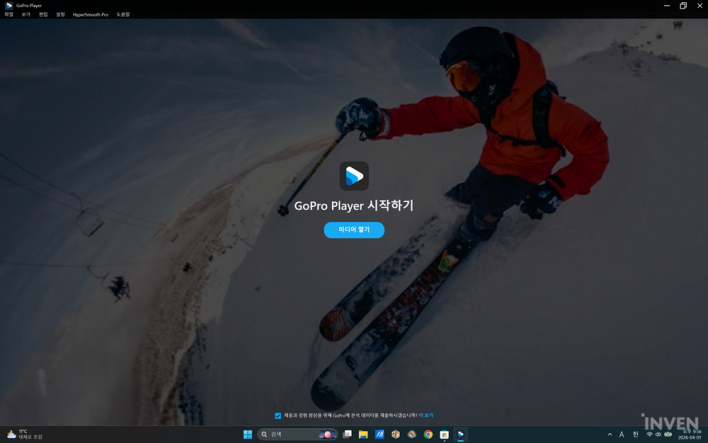Open the clock and date in taskbar

pyautogui.click(x=690, y=435)
